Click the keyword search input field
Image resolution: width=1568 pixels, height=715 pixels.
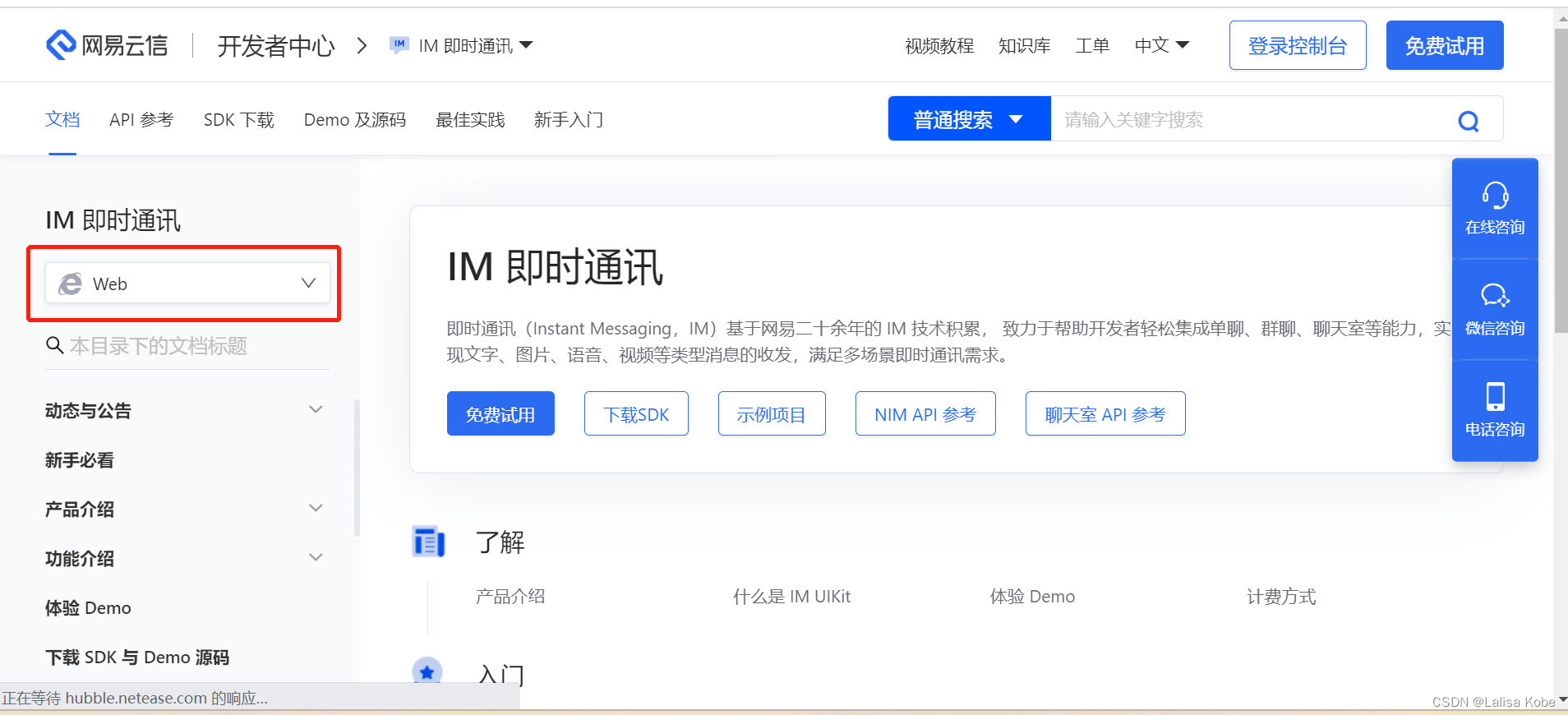[x=1252, y=119]
